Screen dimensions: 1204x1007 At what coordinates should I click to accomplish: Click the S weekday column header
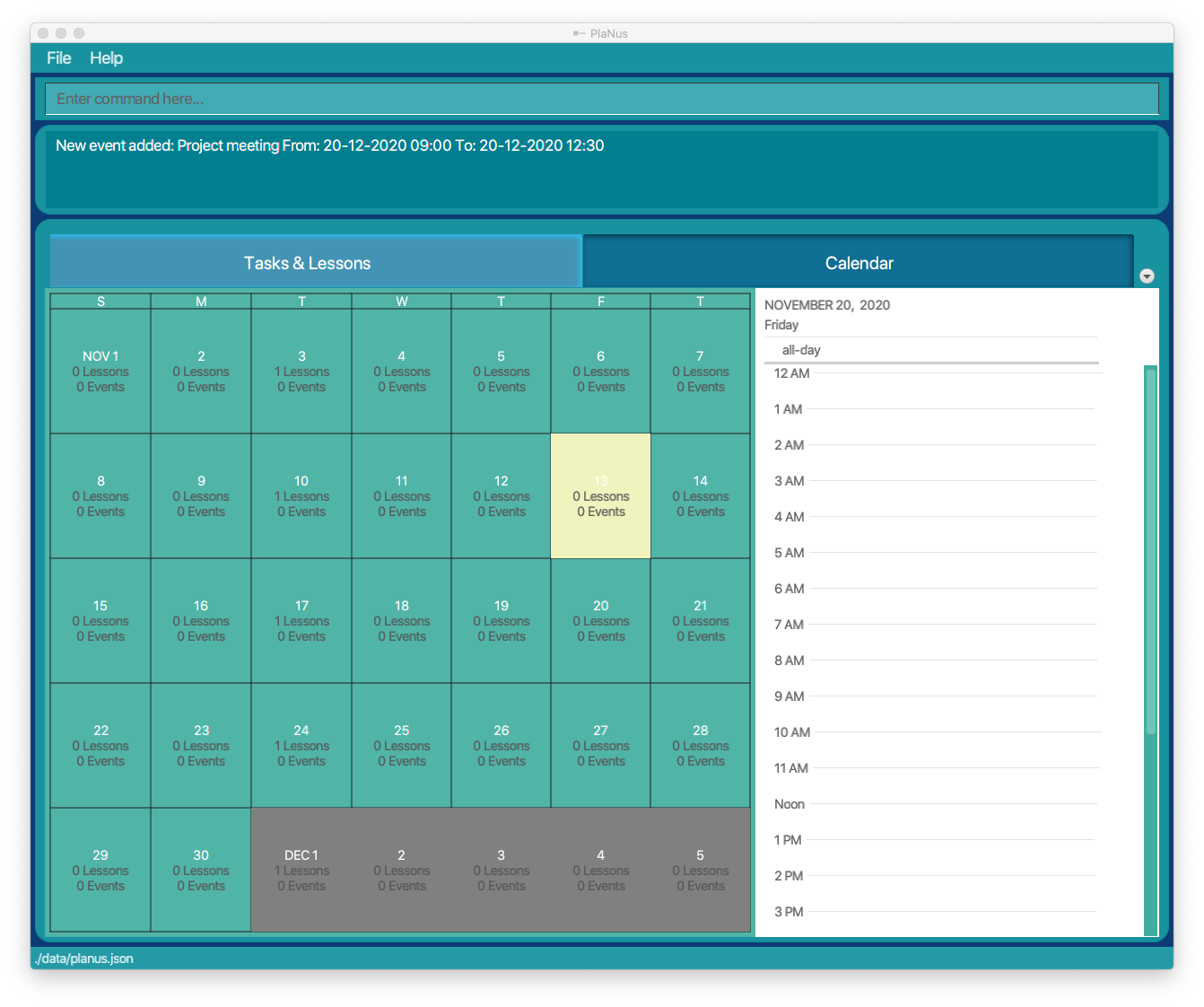click(x=100, y=302)
